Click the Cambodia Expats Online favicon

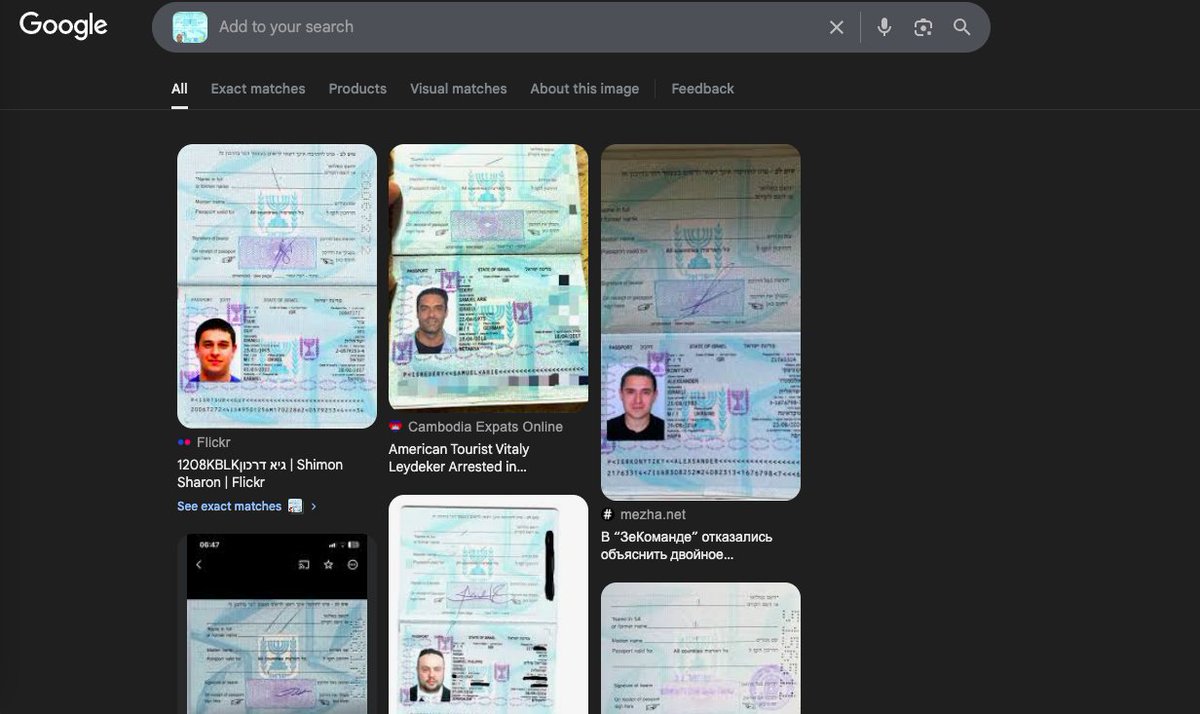point(395,427)
